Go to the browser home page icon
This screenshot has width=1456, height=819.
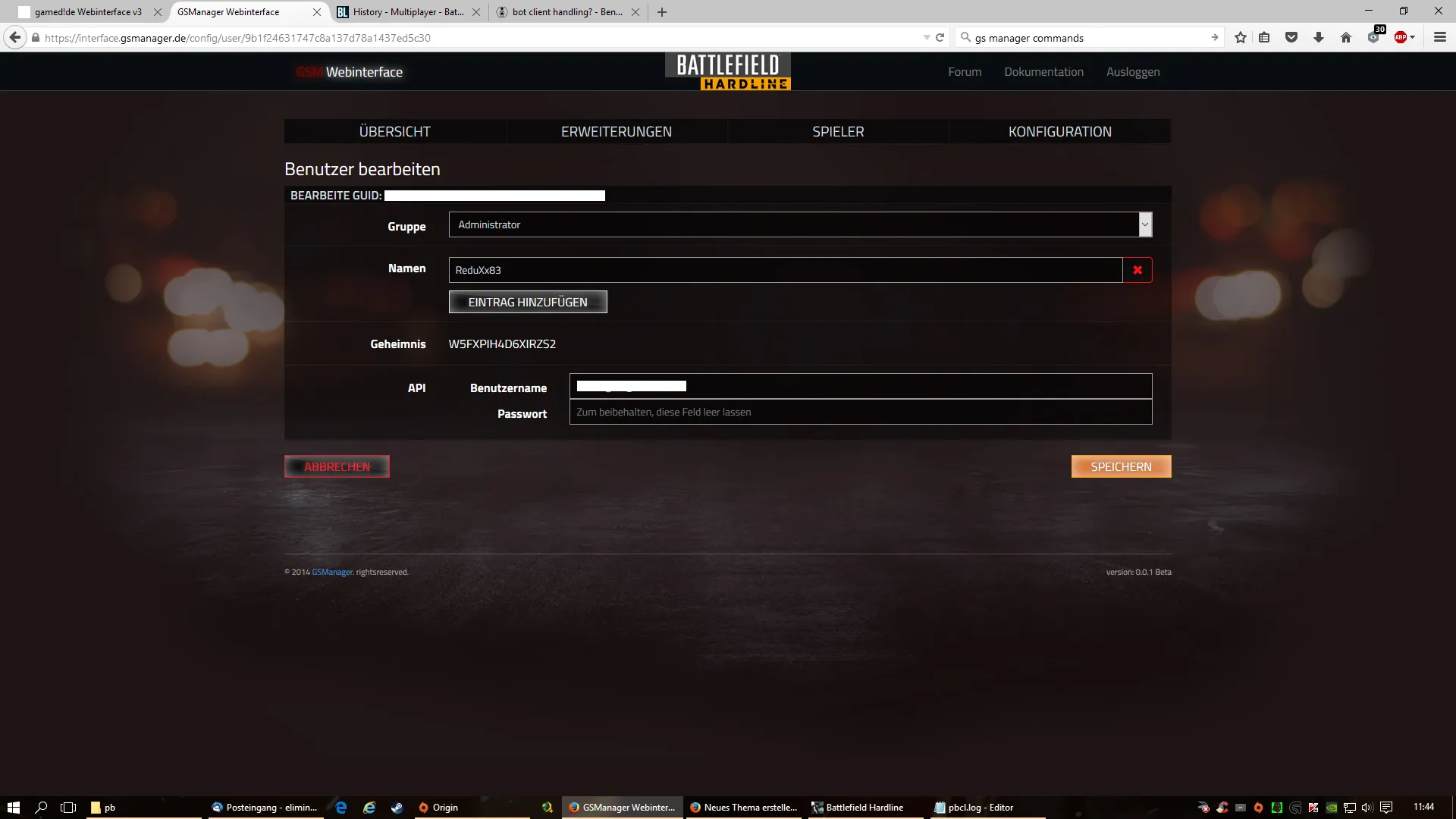point(1346,37)
